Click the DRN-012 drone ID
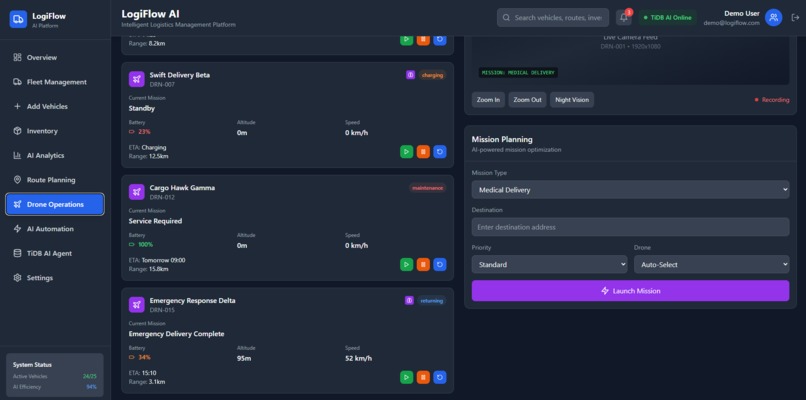 coord(162,197)
